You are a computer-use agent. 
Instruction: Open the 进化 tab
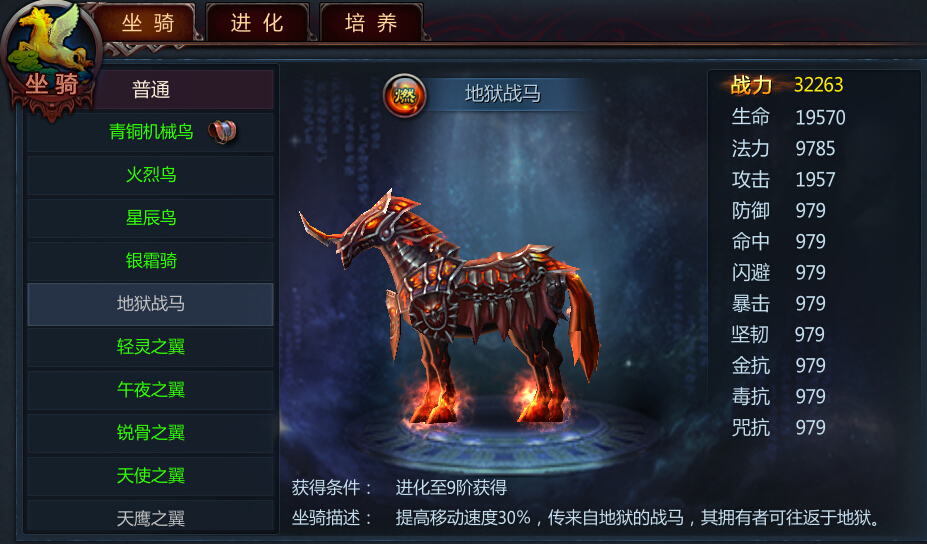coord(257,23)
